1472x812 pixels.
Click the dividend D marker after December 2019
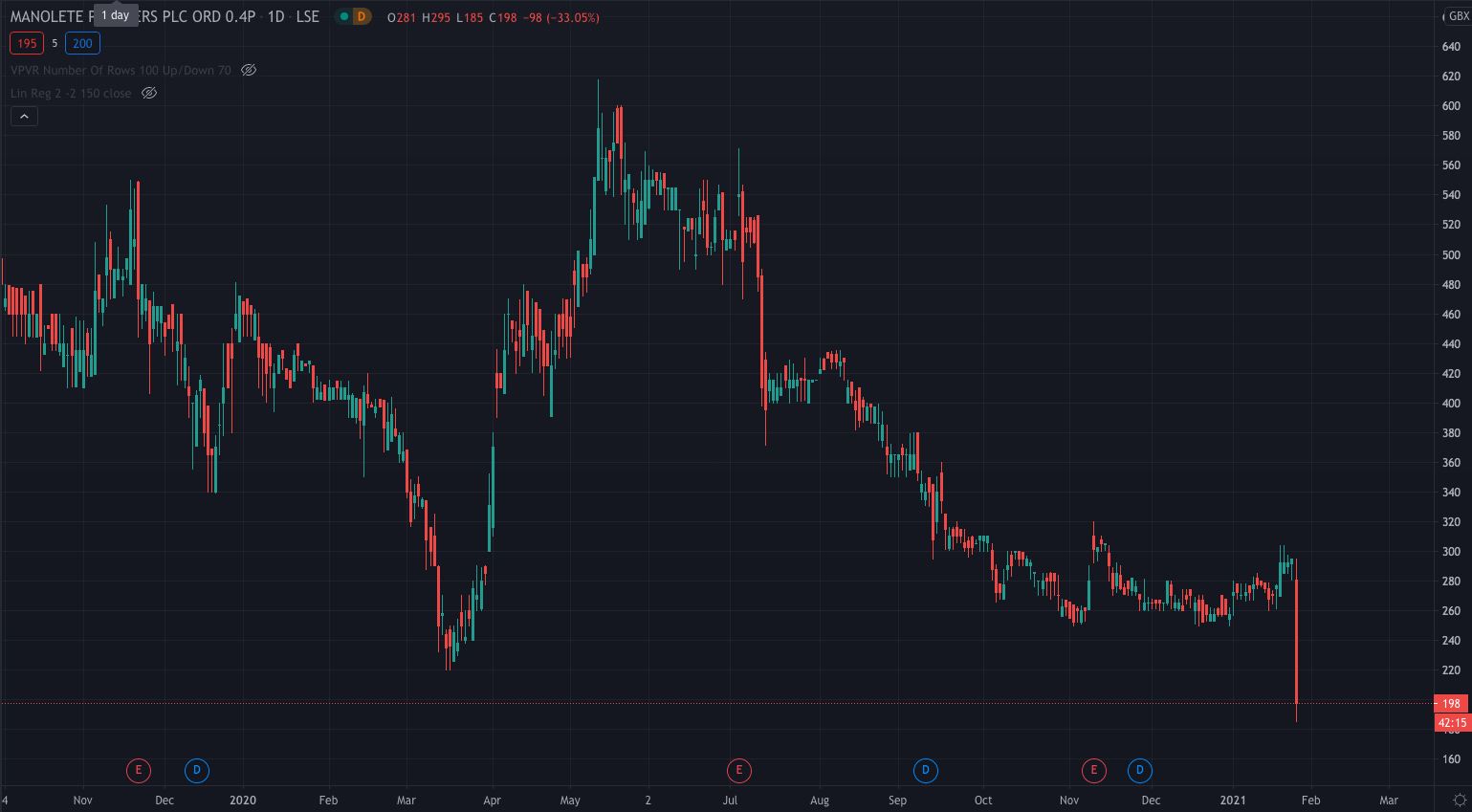[196, 770]
